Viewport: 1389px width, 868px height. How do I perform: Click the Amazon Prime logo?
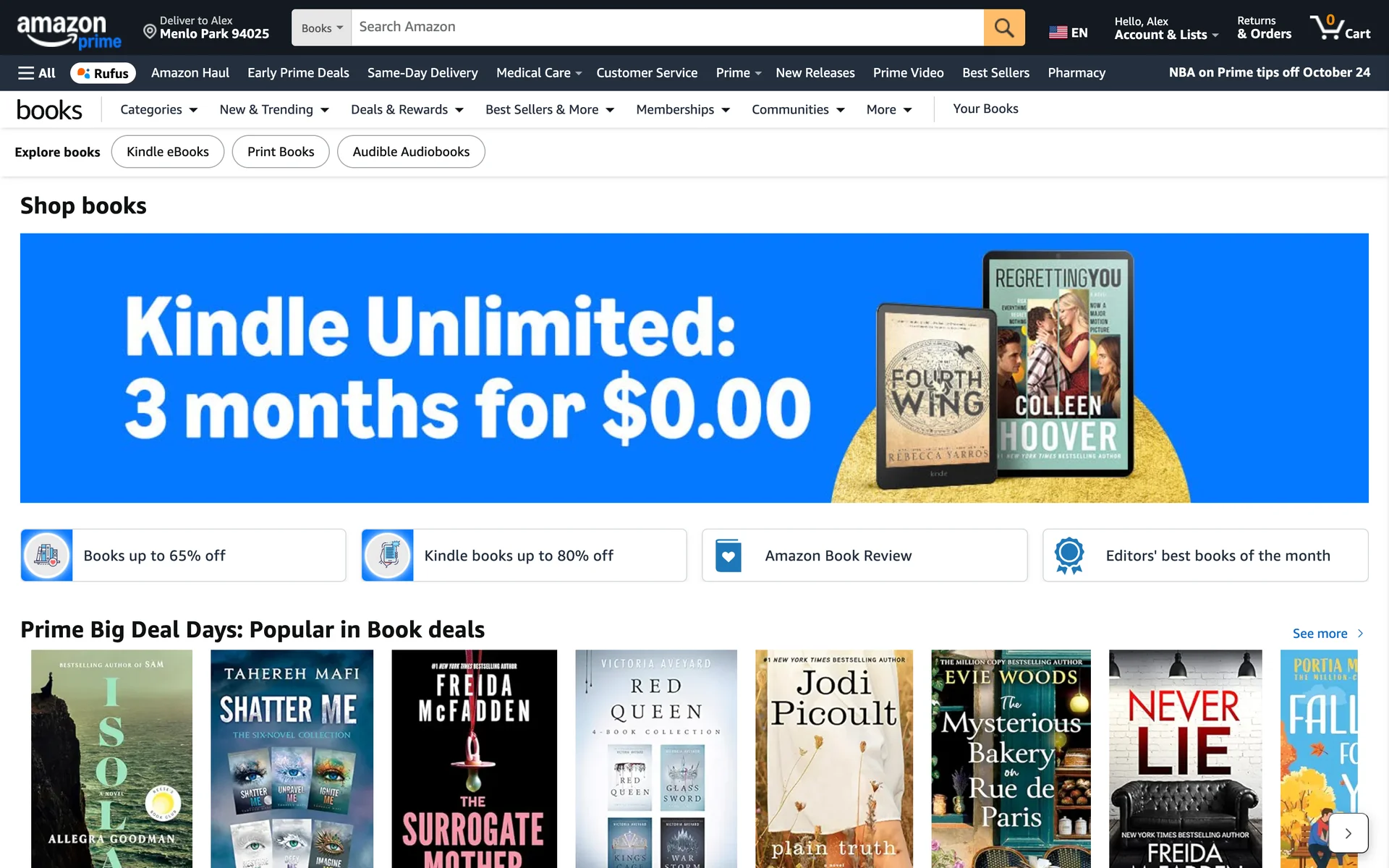[69, 32]
